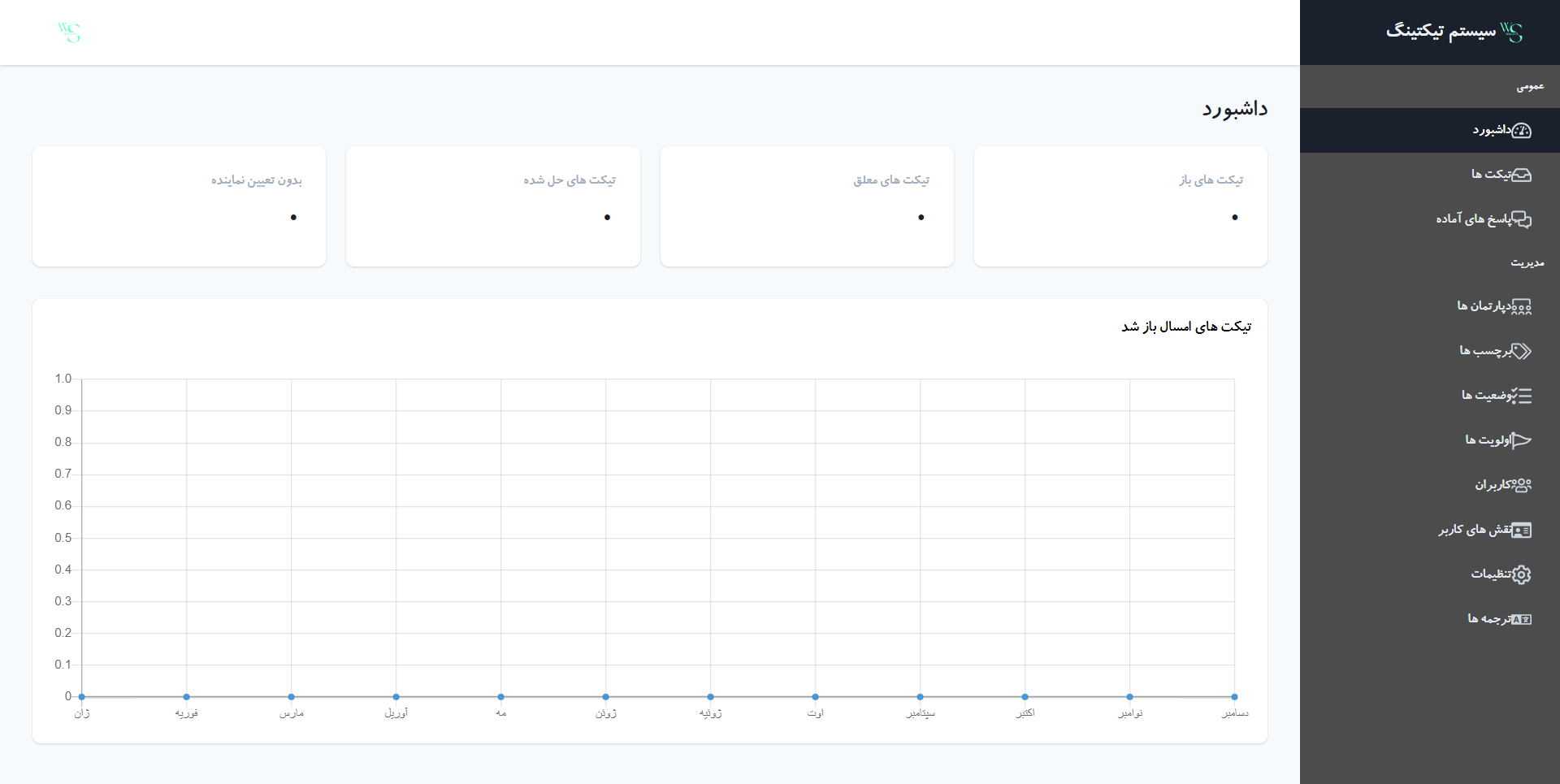Click the logo icon beside سیستم تیکتینگ
The image size is (1560, 784).
(1511, 32)
